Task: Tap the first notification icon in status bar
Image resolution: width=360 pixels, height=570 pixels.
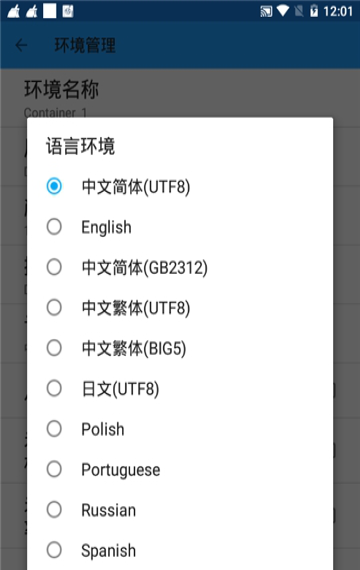Action: 14,12
